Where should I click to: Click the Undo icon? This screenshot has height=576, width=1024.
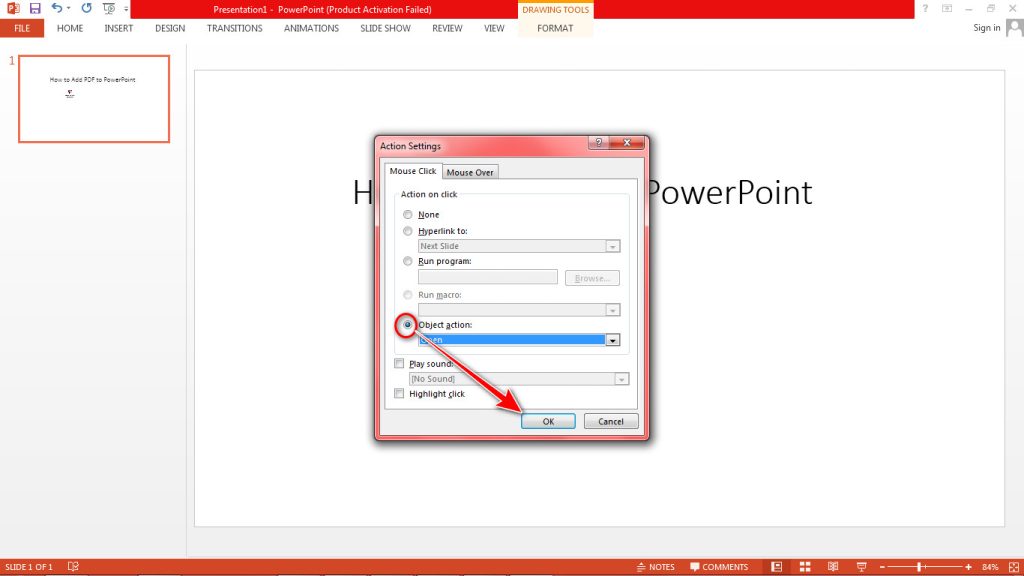pos(57,9)
